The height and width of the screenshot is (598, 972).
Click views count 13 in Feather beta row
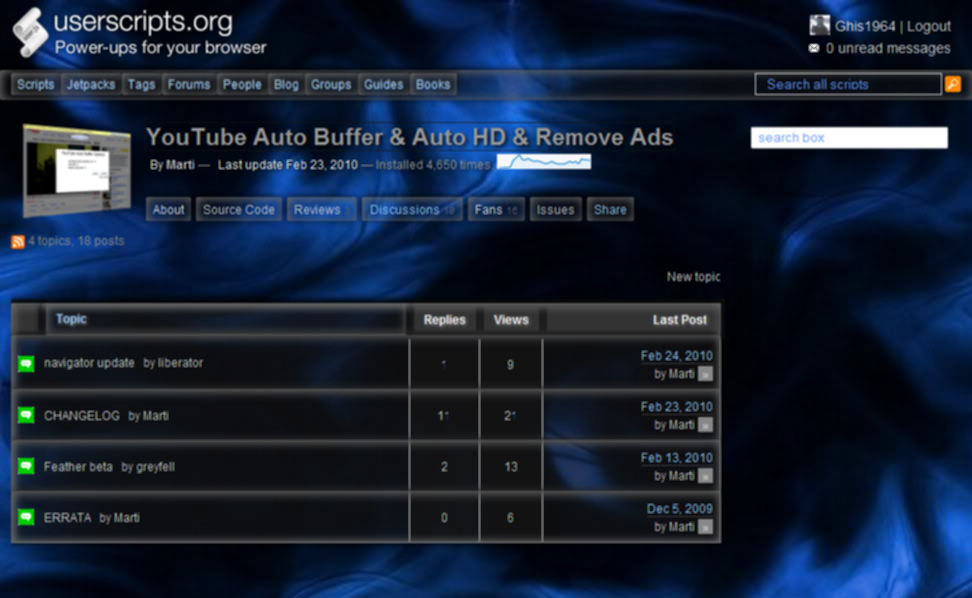511,467
